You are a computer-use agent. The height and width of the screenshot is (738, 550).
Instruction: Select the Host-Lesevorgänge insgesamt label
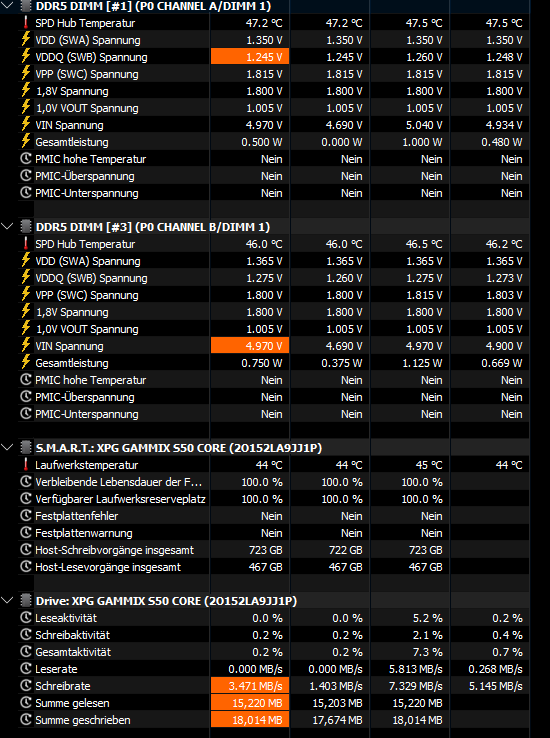point(108,567)
